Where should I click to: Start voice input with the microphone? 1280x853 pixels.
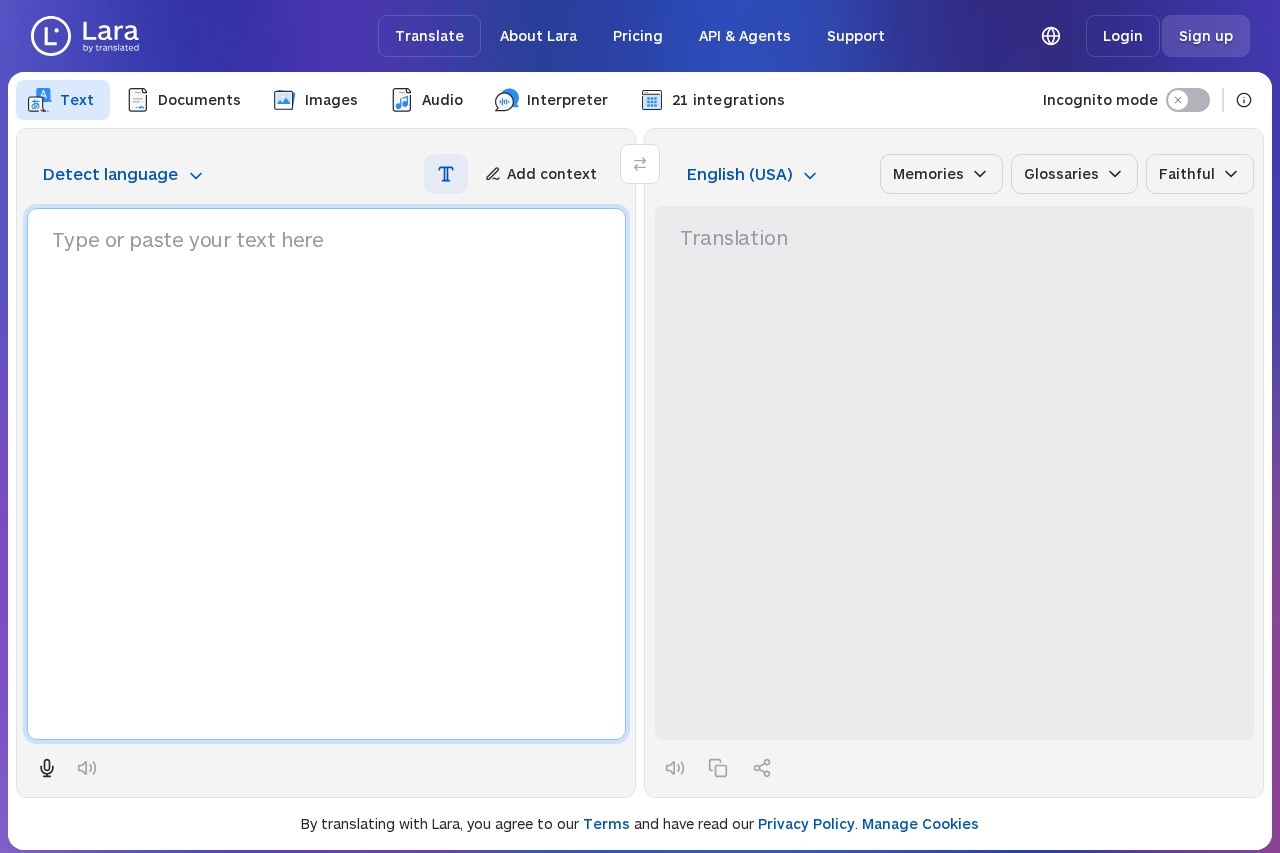(47, 768)
